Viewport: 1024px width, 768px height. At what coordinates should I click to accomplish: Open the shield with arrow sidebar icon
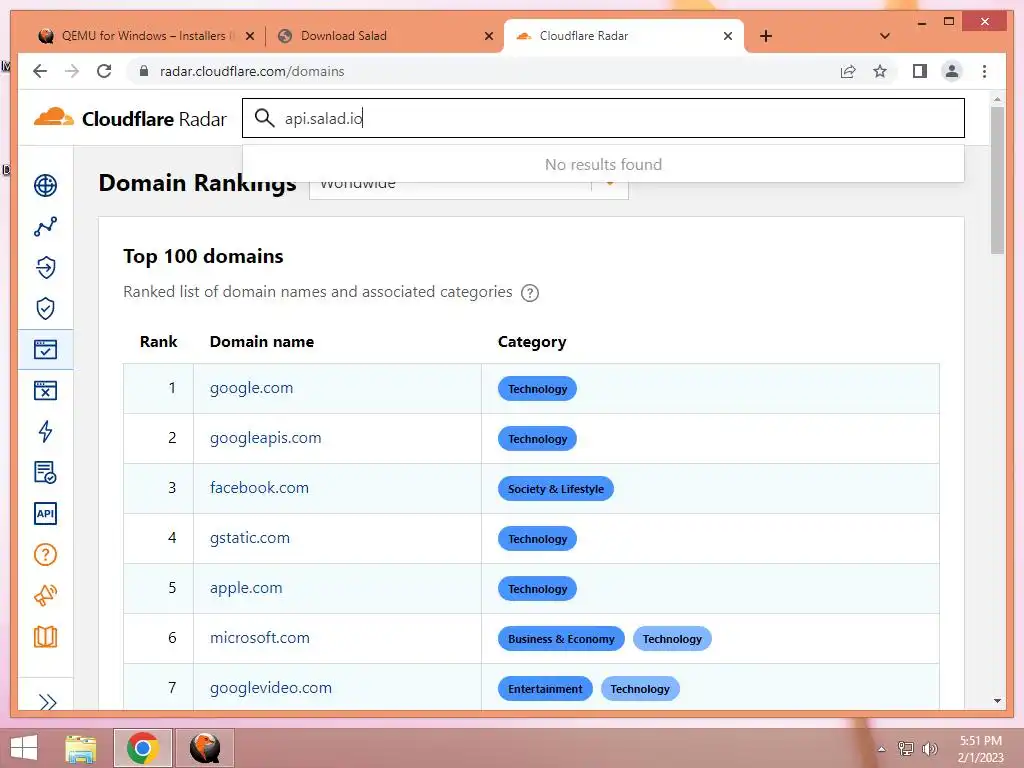point(45,267)
